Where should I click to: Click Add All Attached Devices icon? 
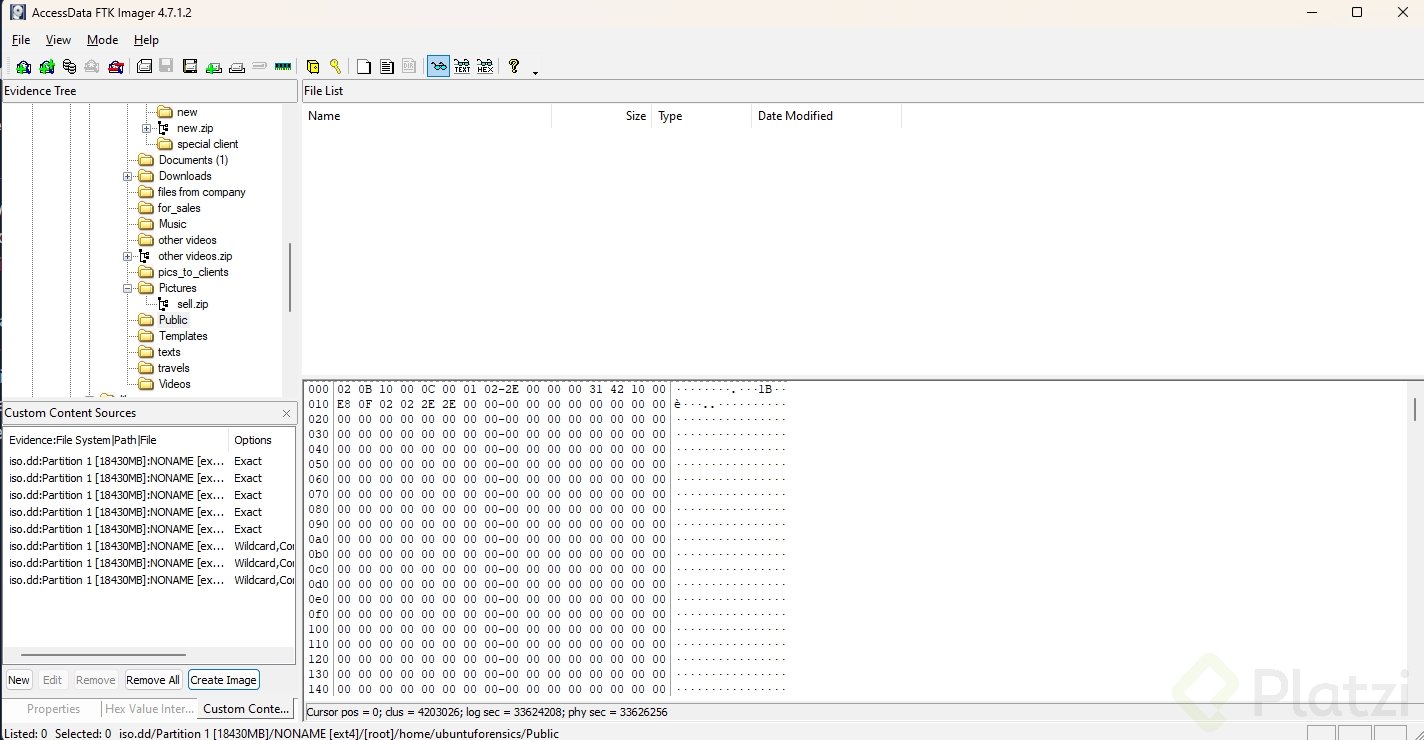click(46, 67)
